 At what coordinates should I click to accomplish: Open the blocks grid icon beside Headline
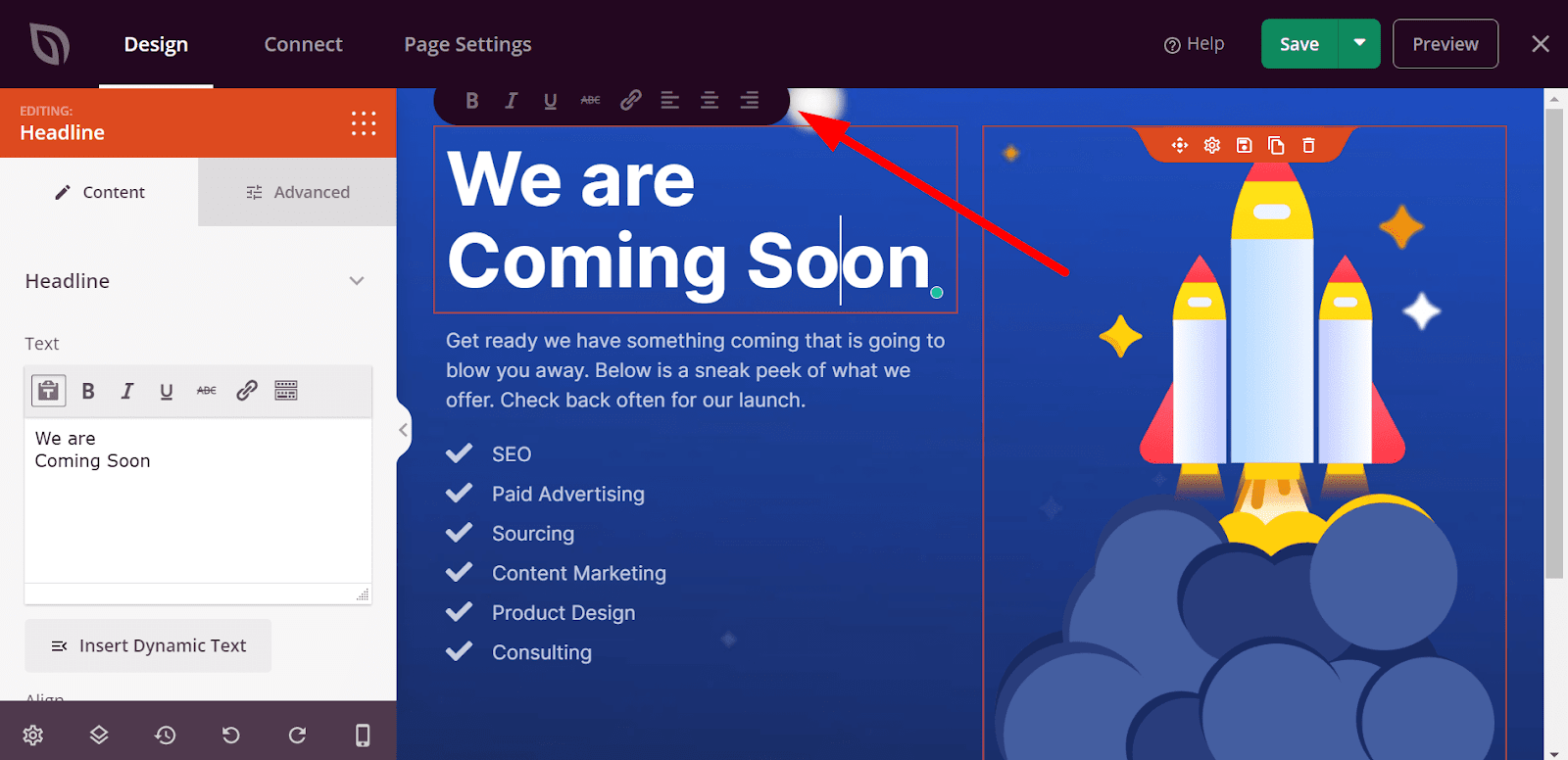click(364, 123)
